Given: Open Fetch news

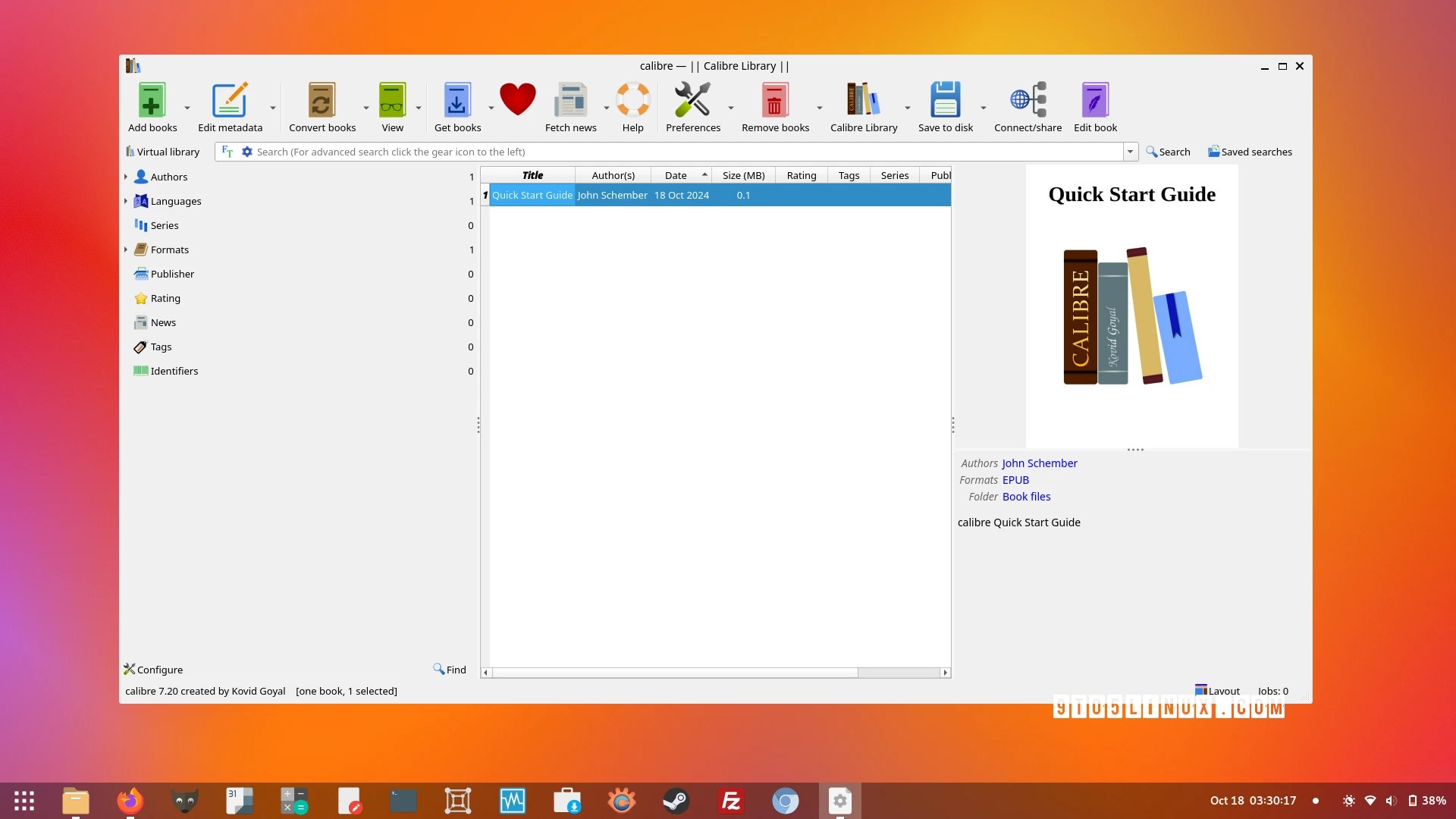Looking at the screenshot, I should pos(570,101).
